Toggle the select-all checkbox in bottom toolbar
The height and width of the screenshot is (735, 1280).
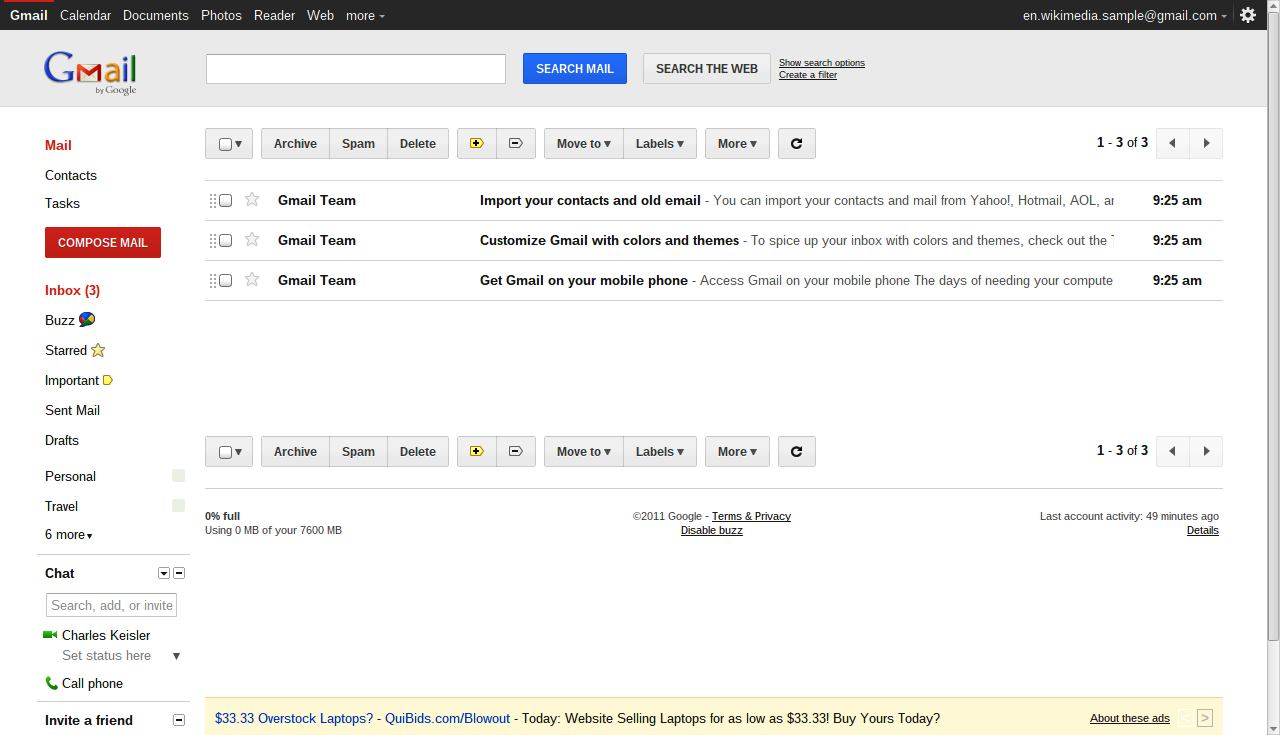pyautogui.click(x=225, y=452)
